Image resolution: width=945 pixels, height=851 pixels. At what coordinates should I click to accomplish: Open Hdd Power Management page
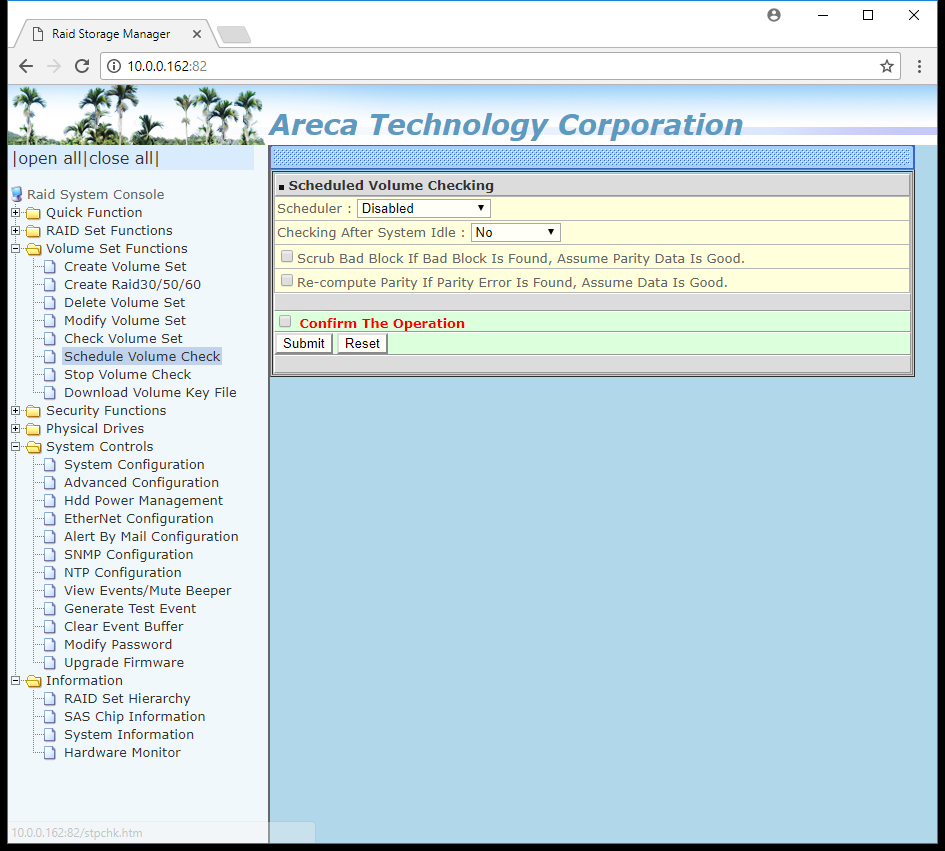143,501
